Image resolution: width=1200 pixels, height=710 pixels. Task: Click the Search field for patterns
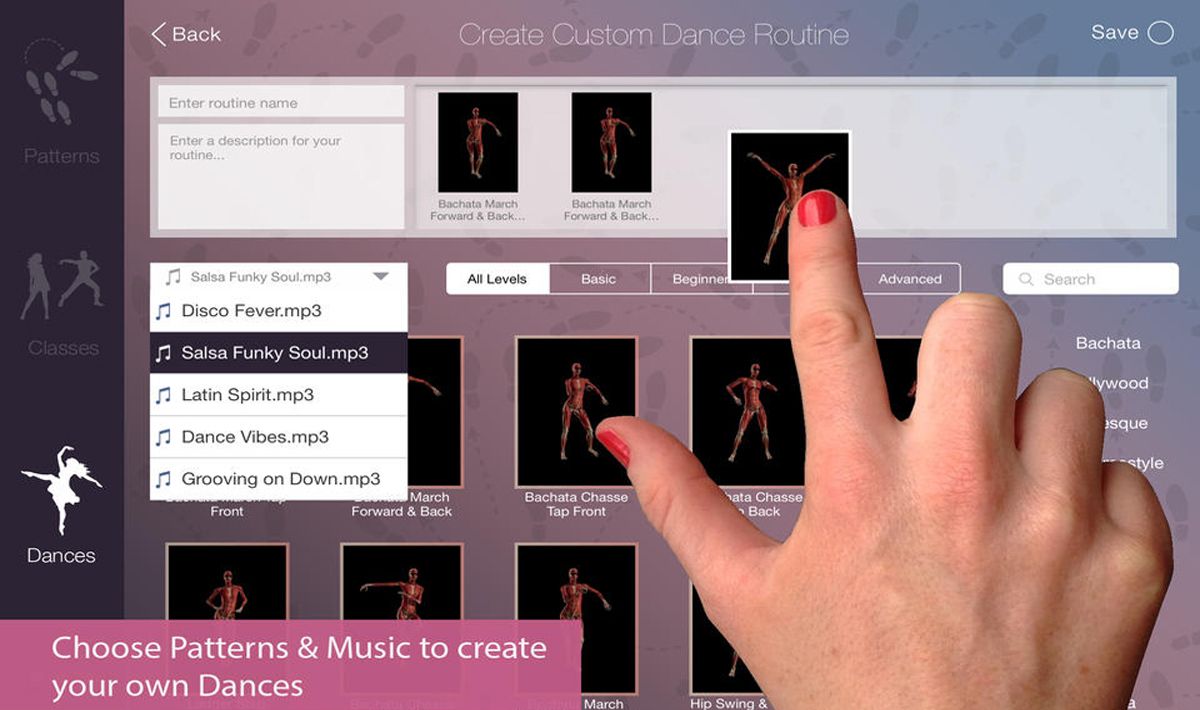click(x=1091, y=279)
